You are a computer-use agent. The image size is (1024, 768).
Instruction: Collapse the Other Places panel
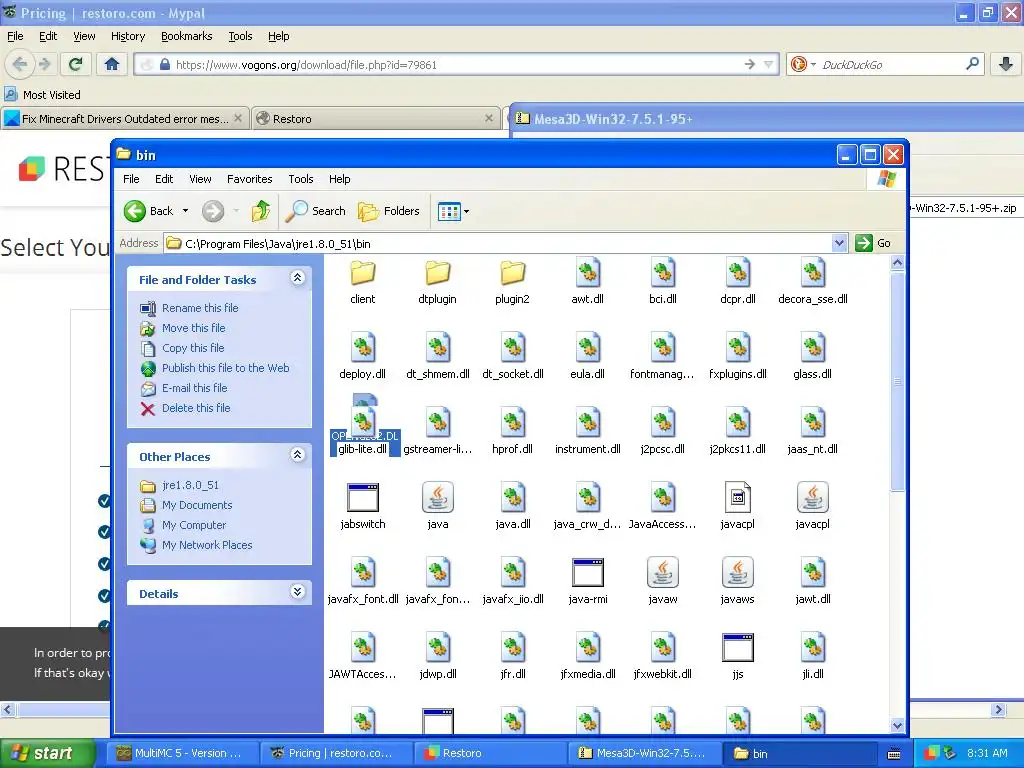[298, 455]
